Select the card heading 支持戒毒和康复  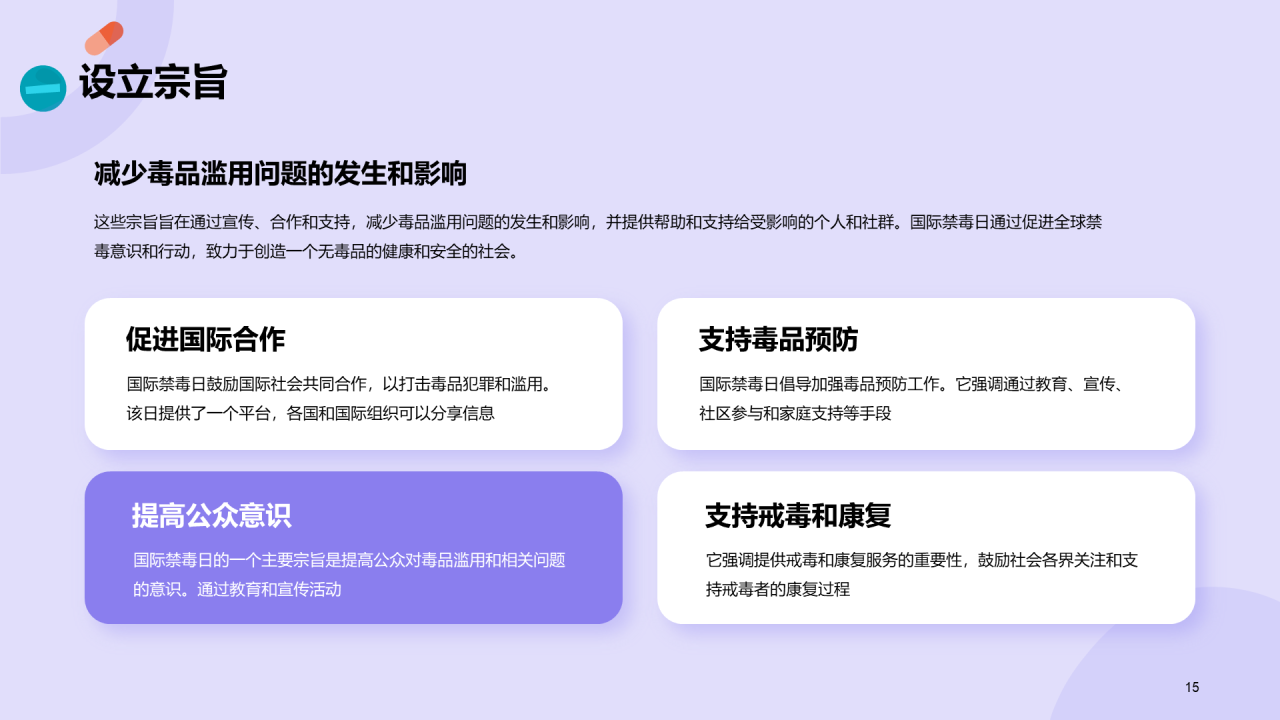(798, 516)
